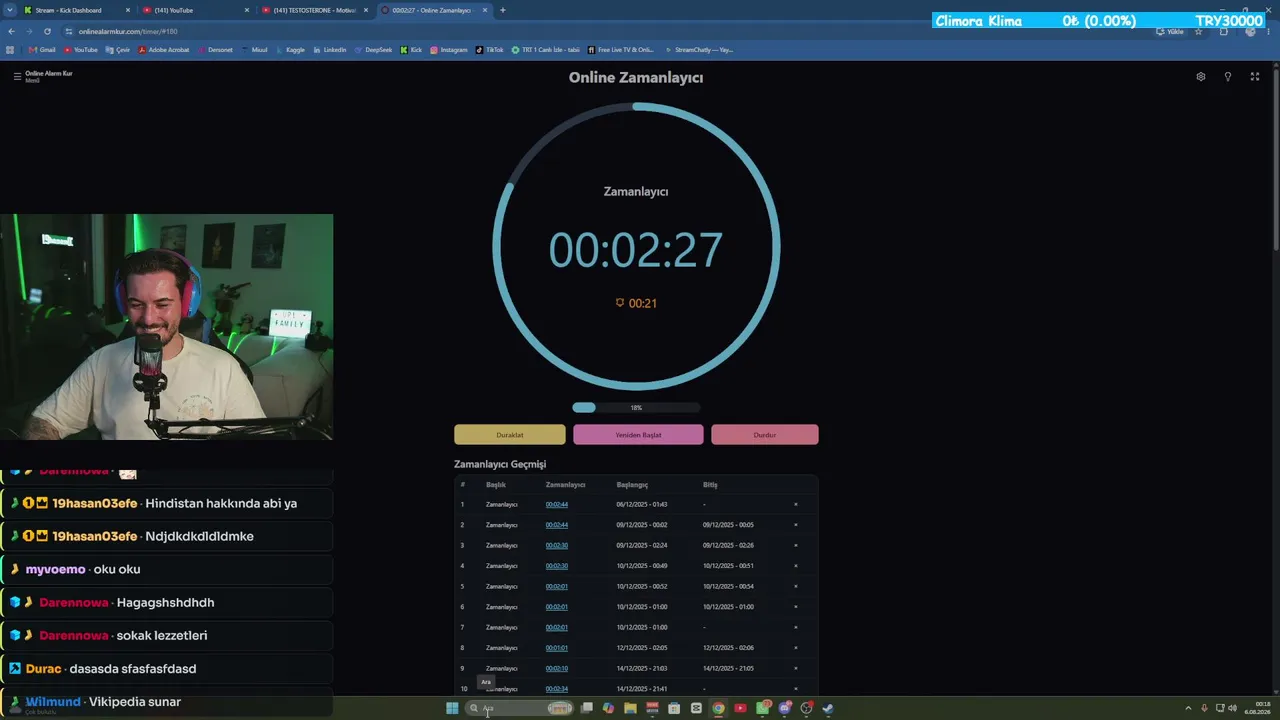Switch to the TESTOSTERONE Motivat tab
This screenshot has height=720, width=1280.
pyautogui.click(x=314, y=10)
